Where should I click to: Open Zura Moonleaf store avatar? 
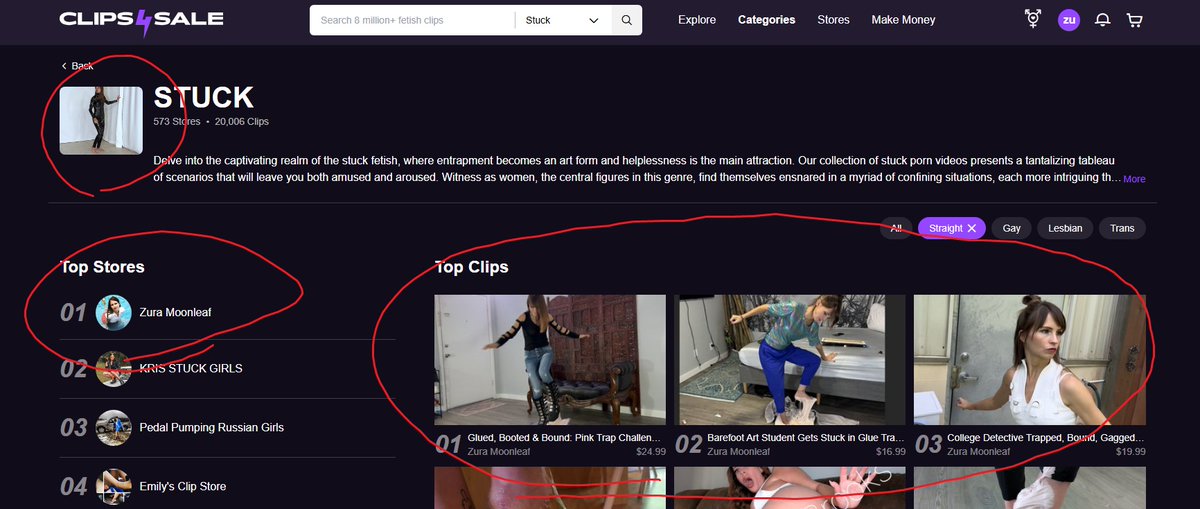(x=114, y=312)
